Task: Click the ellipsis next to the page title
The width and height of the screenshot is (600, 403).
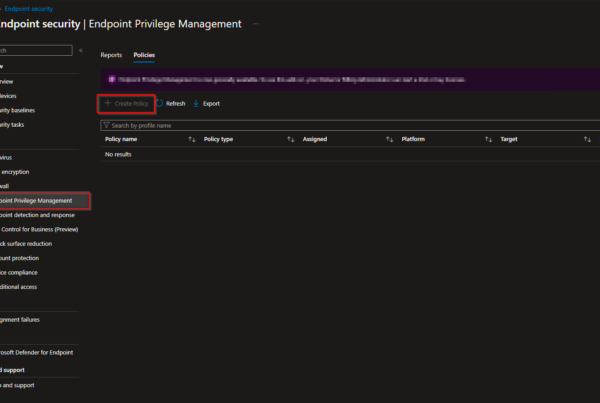Action: (255, 23)
